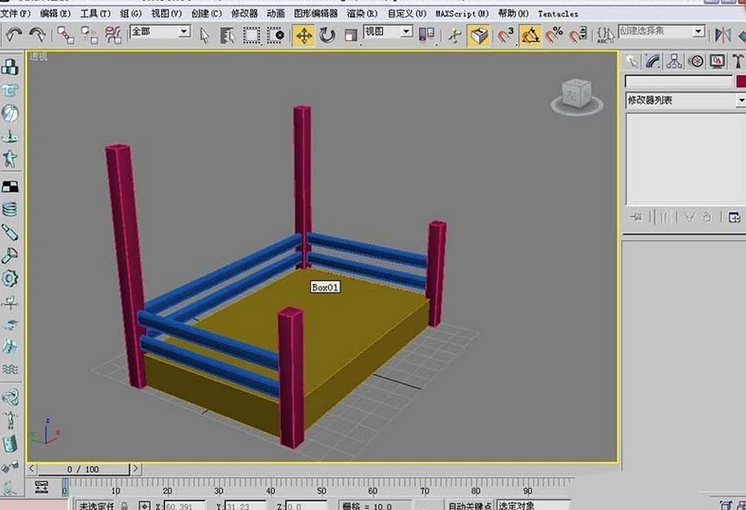Click the Redo arrow icon
This screenshot has width=746, height=510.
(37, 35)
